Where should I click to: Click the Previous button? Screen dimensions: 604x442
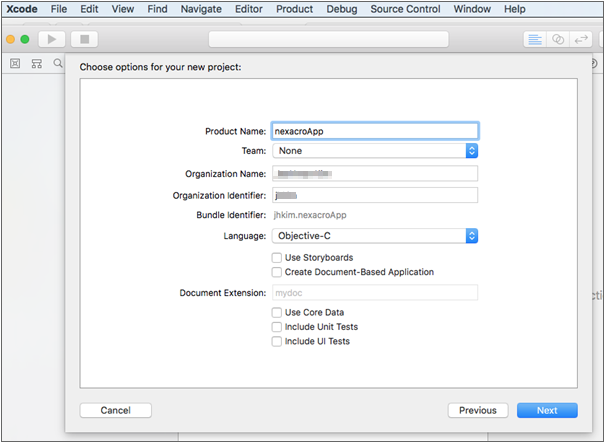click(478, 410)
